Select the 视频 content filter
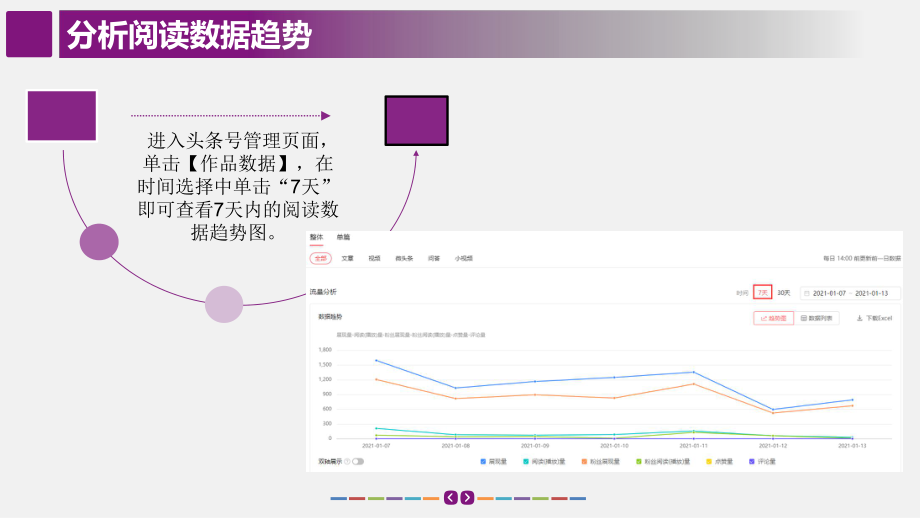 point(374,258)
